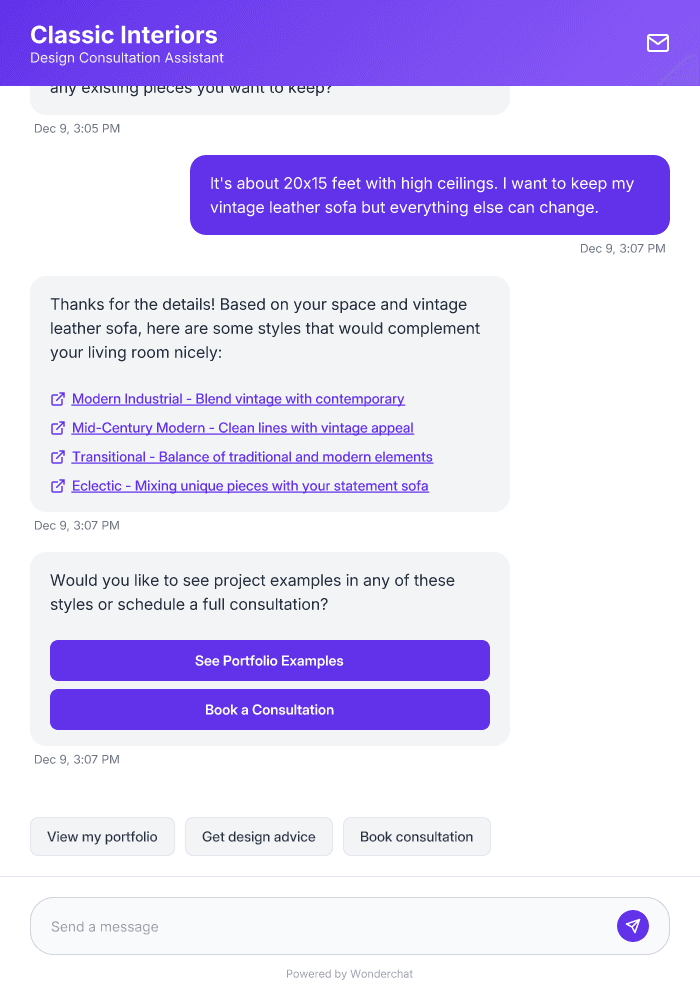Follow the Eclectic style link
The width and height of the screenshot is (700, 1000).
250,485
